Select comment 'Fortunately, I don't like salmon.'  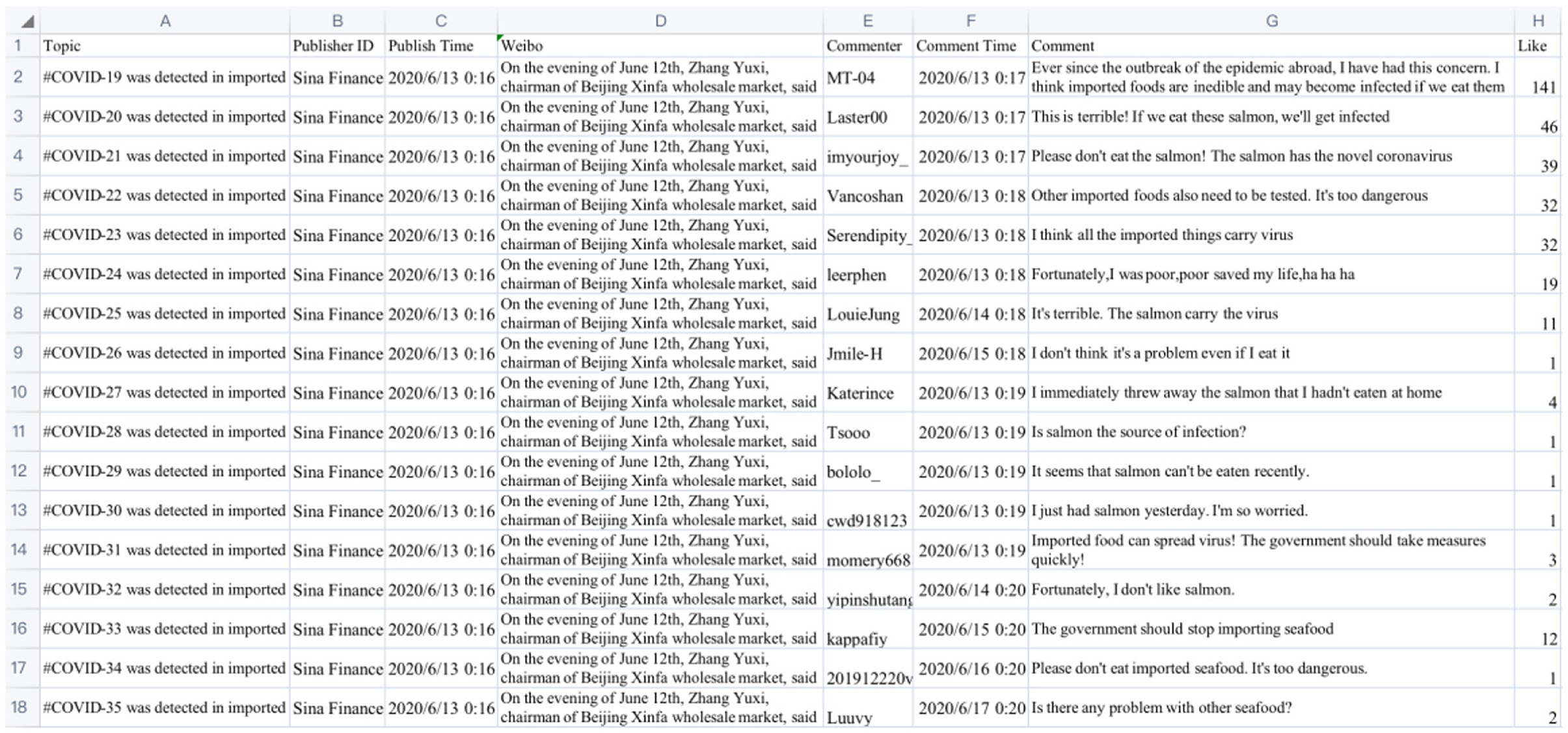[1271, 590]
